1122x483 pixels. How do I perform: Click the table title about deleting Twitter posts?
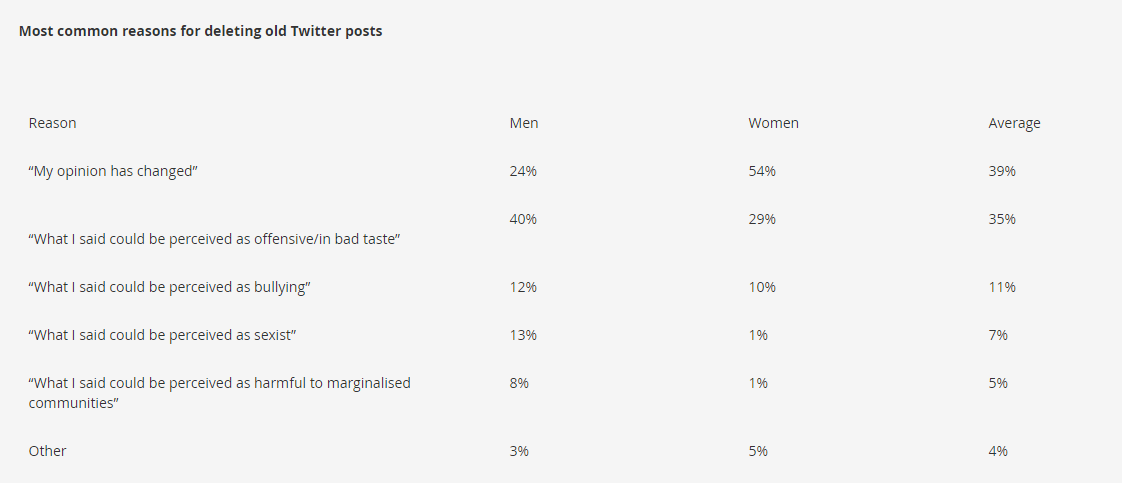200,31
